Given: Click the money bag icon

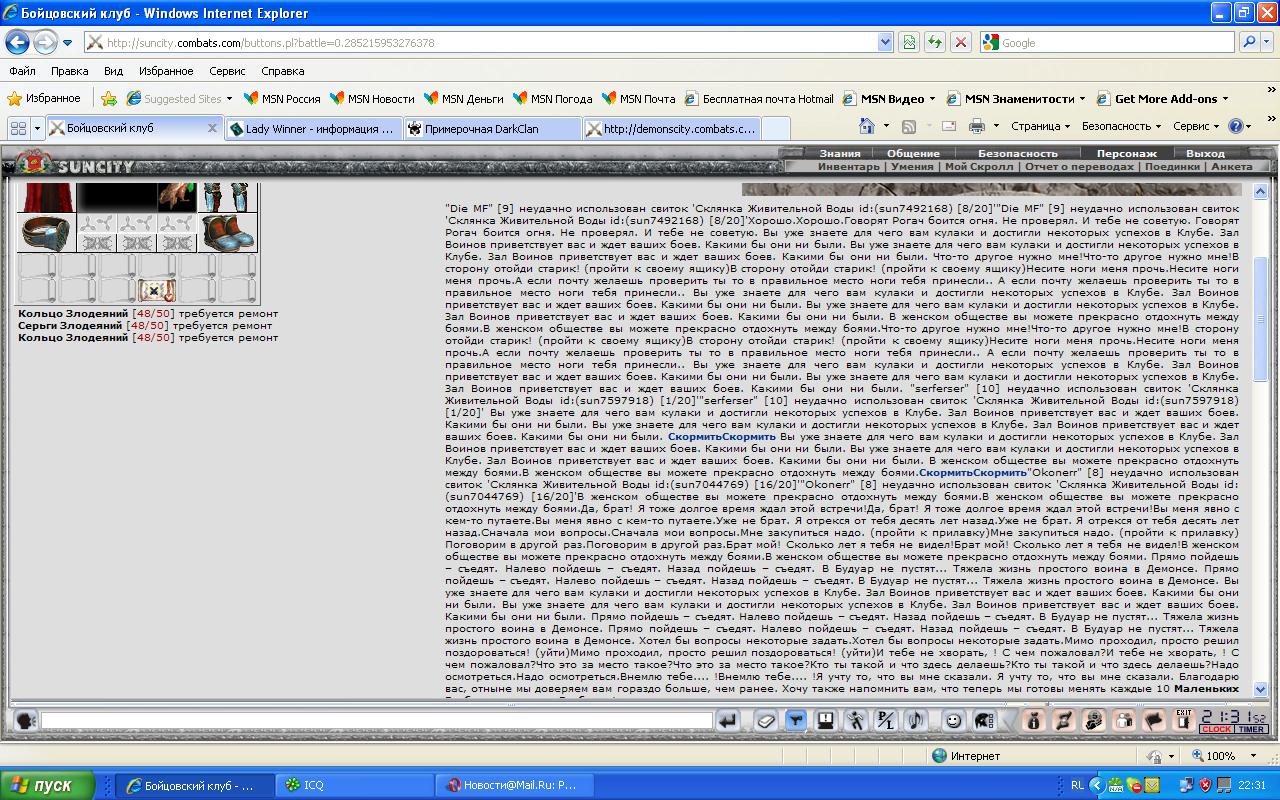Looking at the screenshot, I should click(x=1034, y=720).
